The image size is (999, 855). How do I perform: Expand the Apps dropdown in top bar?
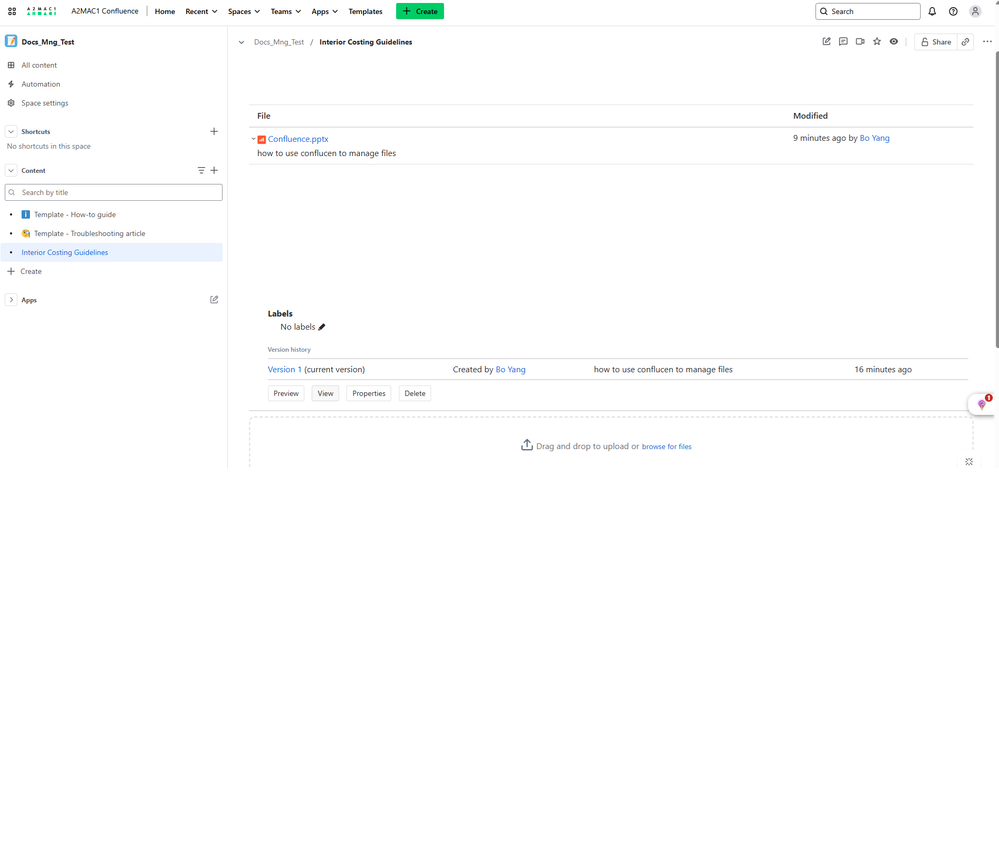[324, 11]
